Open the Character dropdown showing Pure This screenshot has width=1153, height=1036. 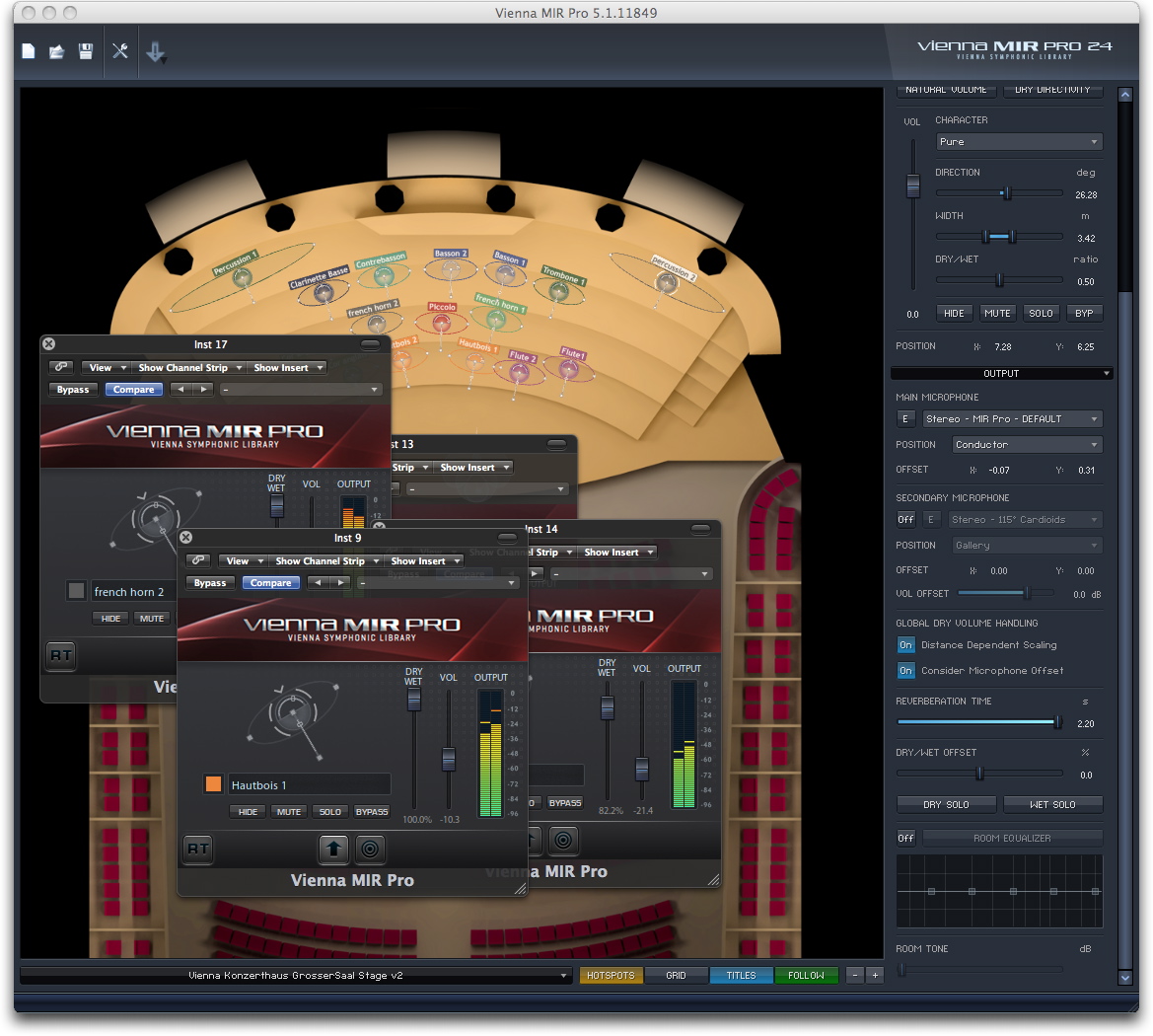coord(1019,142)
